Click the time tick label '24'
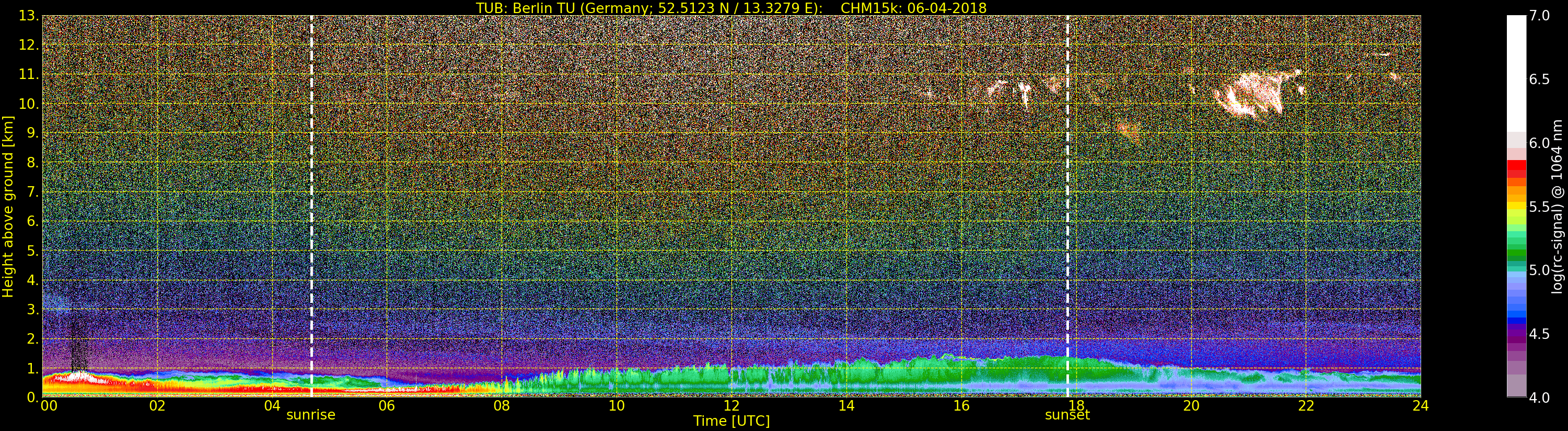Image resolution: width=1568 pixels, height=431 pixels. click(x=1420, y=406)
